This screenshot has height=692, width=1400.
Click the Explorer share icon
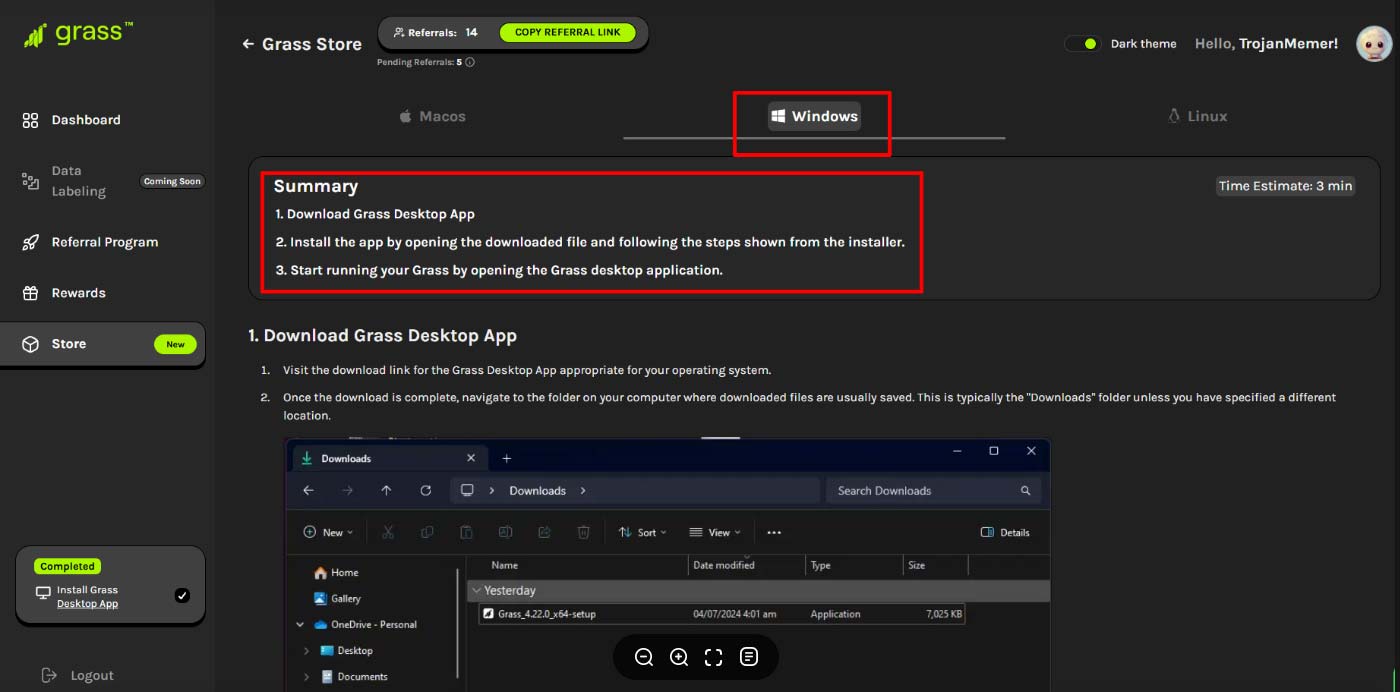545,532
